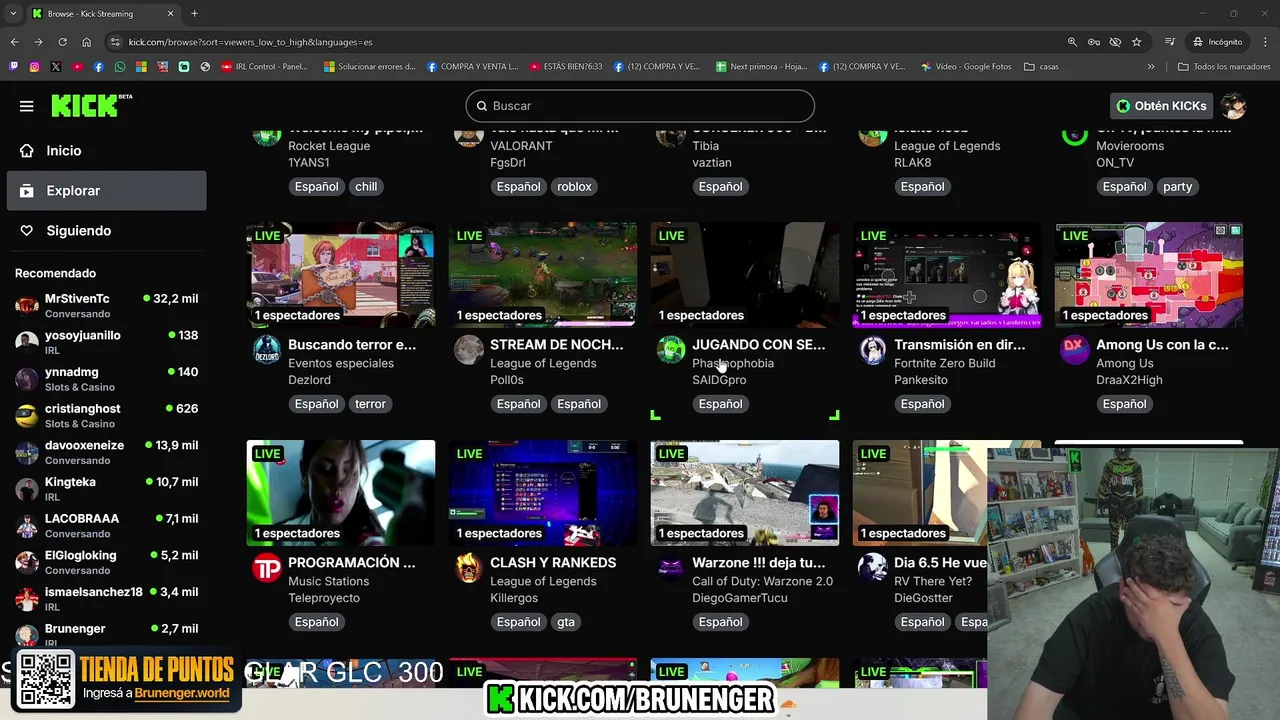The width and height of the screenshot is (1280, 720).
Task: Open cristianghost recommended channel
Action: [106, 416]
